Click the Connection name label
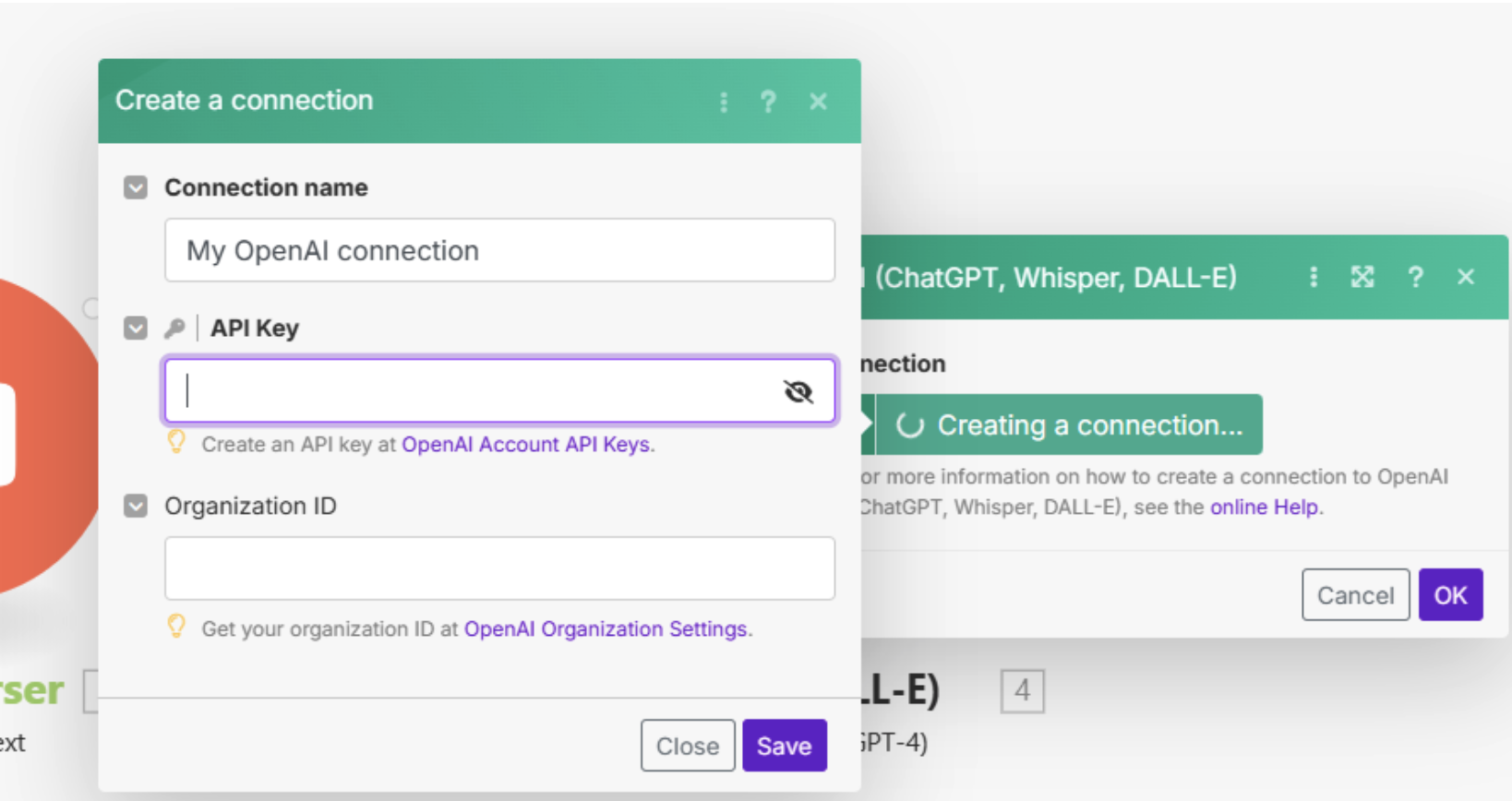This screenshot has height=801, width=1512. coord(266,188)
